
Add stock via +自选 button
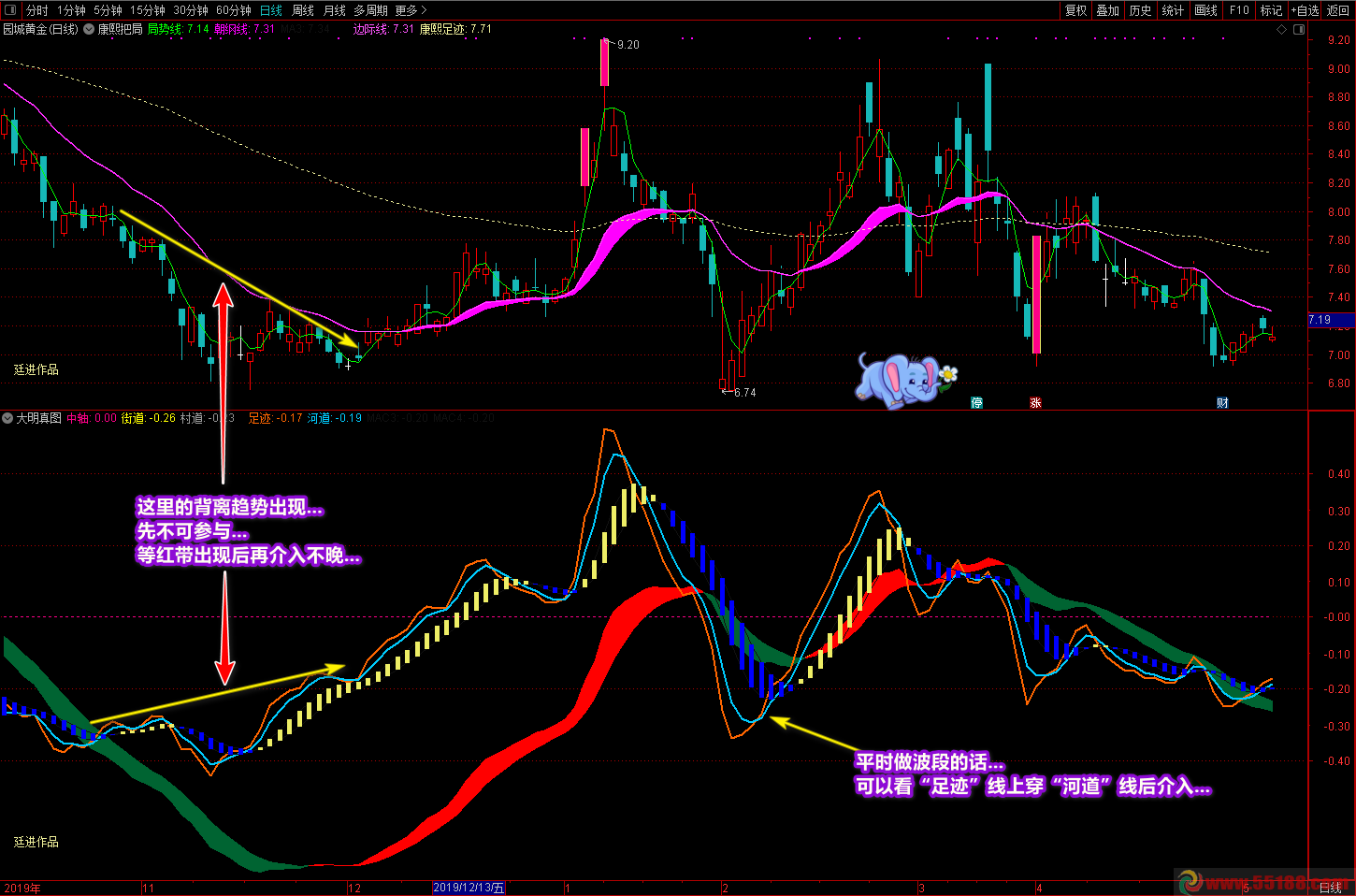(x=1306, y=10)
